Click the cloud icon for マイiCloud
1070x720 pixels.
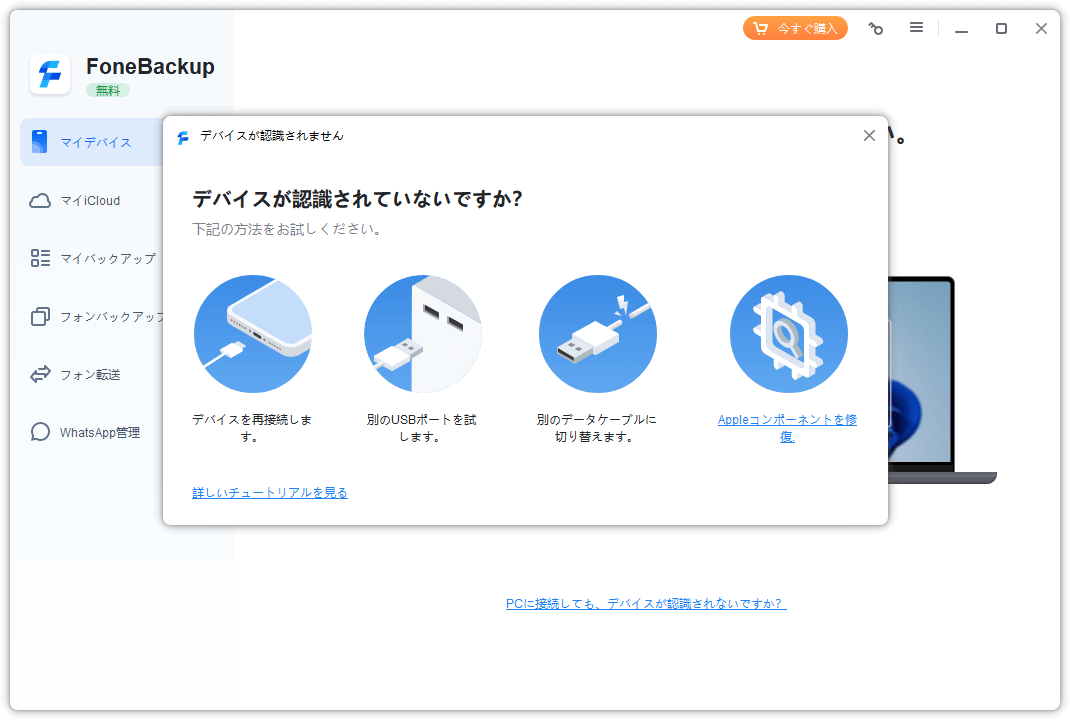coord(40,201)
